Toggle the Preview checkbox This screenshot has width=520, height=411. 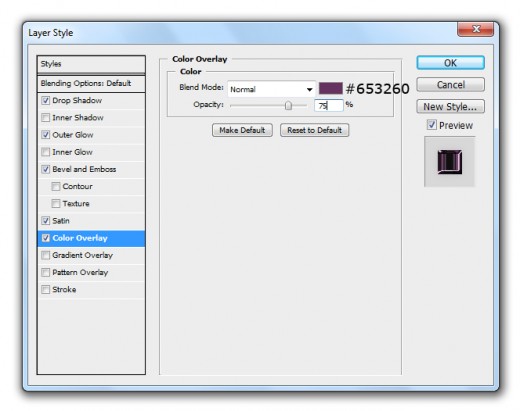pos(432,125)
